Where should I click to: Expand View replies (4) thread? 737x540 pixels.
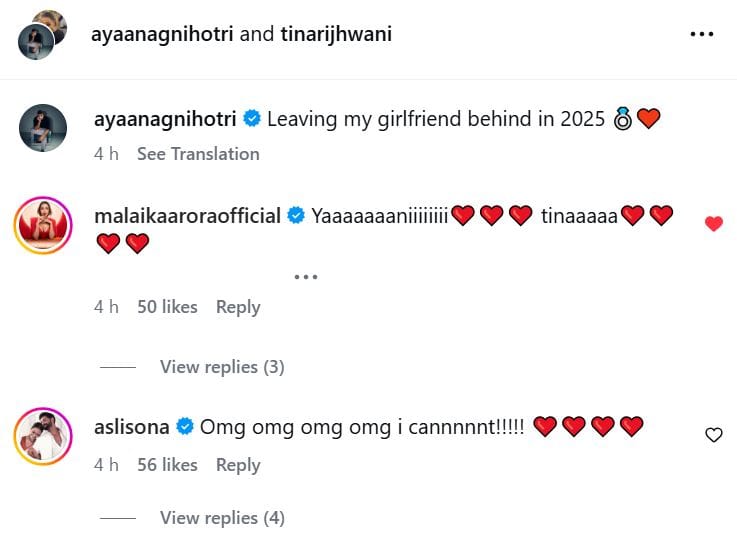click(x=222, y=518)
